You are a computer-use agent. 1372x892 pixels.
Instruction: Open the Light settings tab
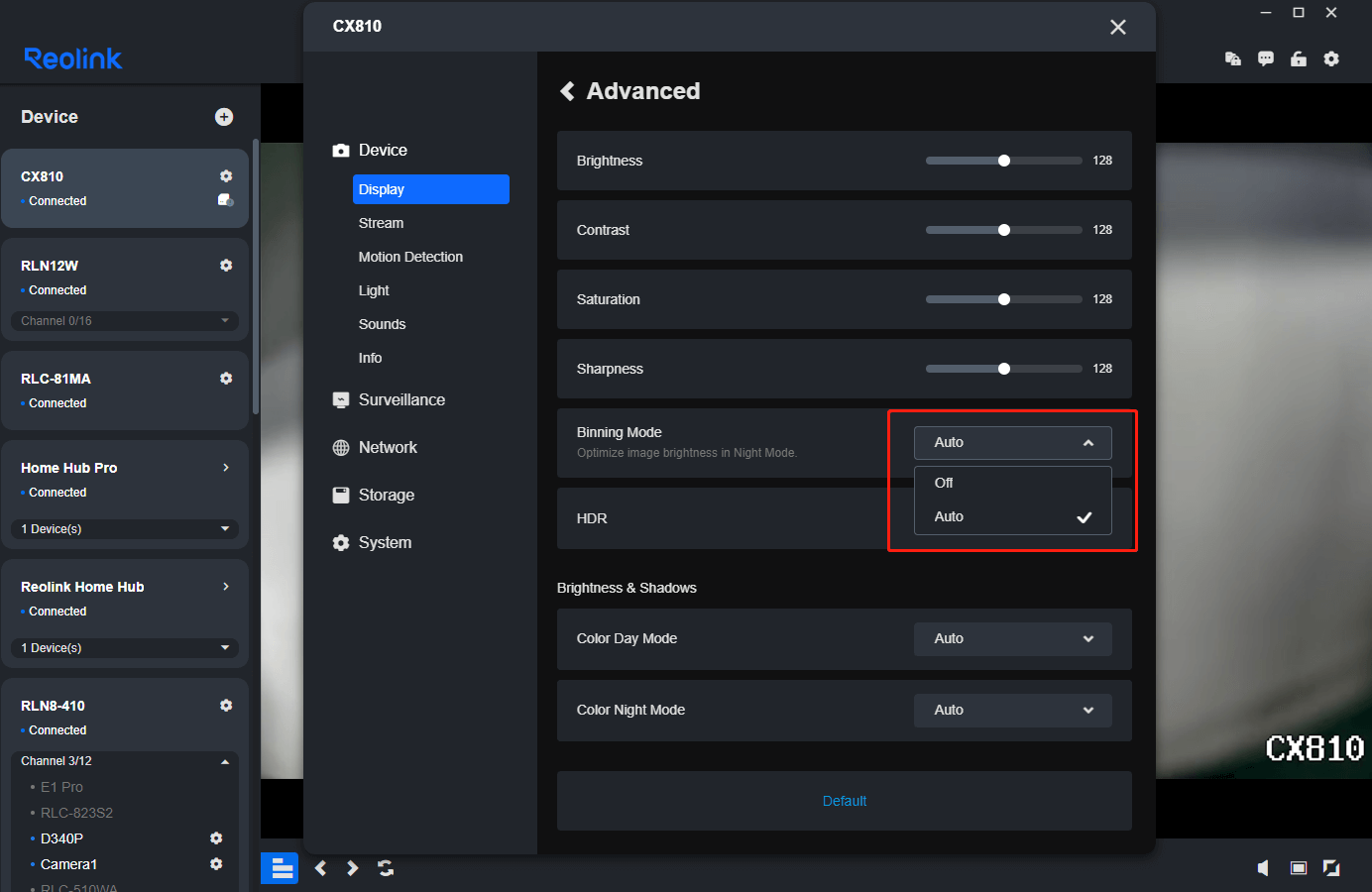coord(374,290)
